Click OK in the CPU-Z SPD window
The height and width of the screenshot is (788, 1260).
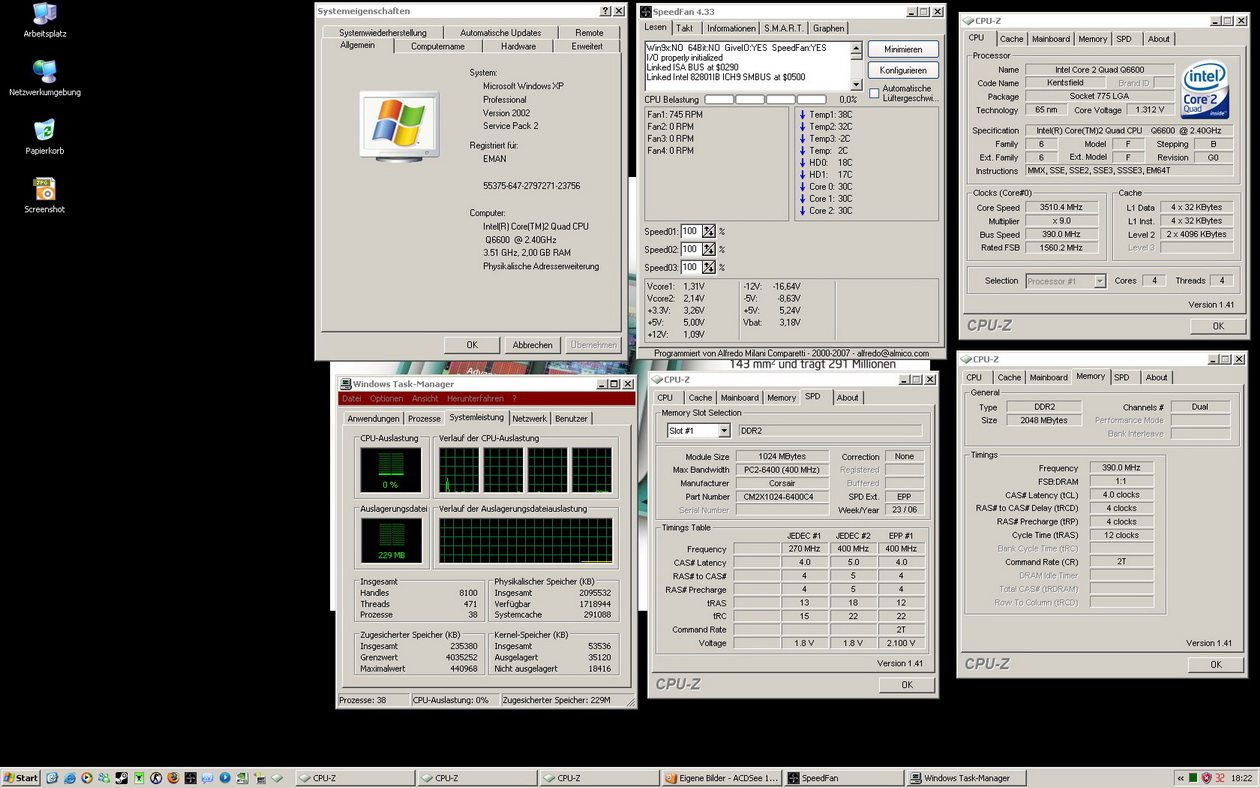coord(907,685)
